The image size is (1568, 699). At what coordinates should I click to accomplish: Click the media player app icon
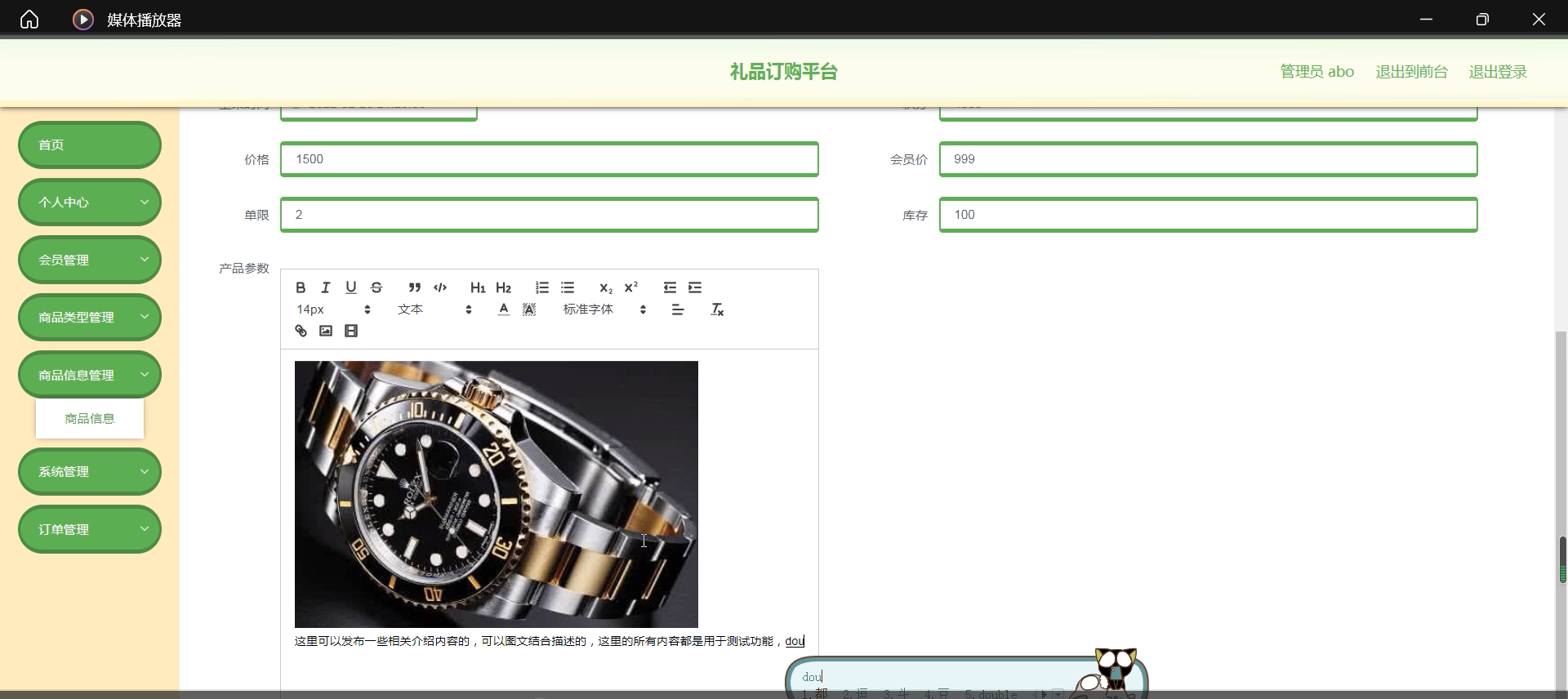[83, 20]
